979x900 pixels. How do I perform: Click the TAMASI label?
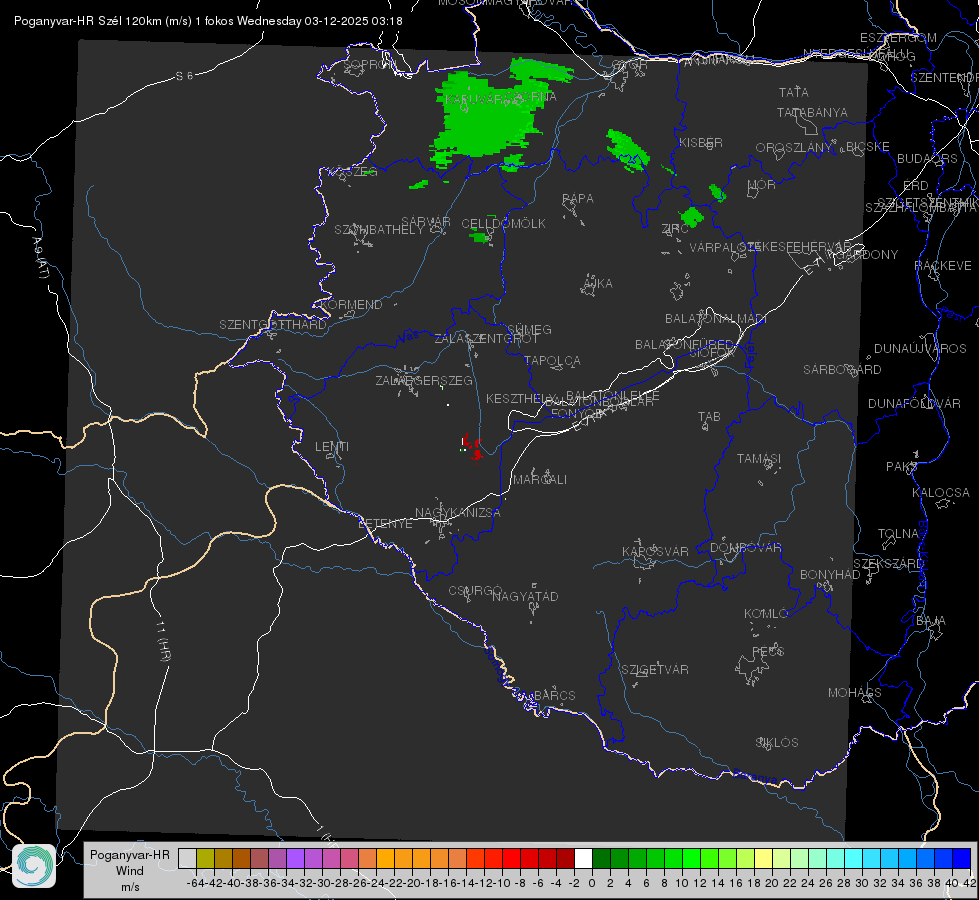click(759, 458)
